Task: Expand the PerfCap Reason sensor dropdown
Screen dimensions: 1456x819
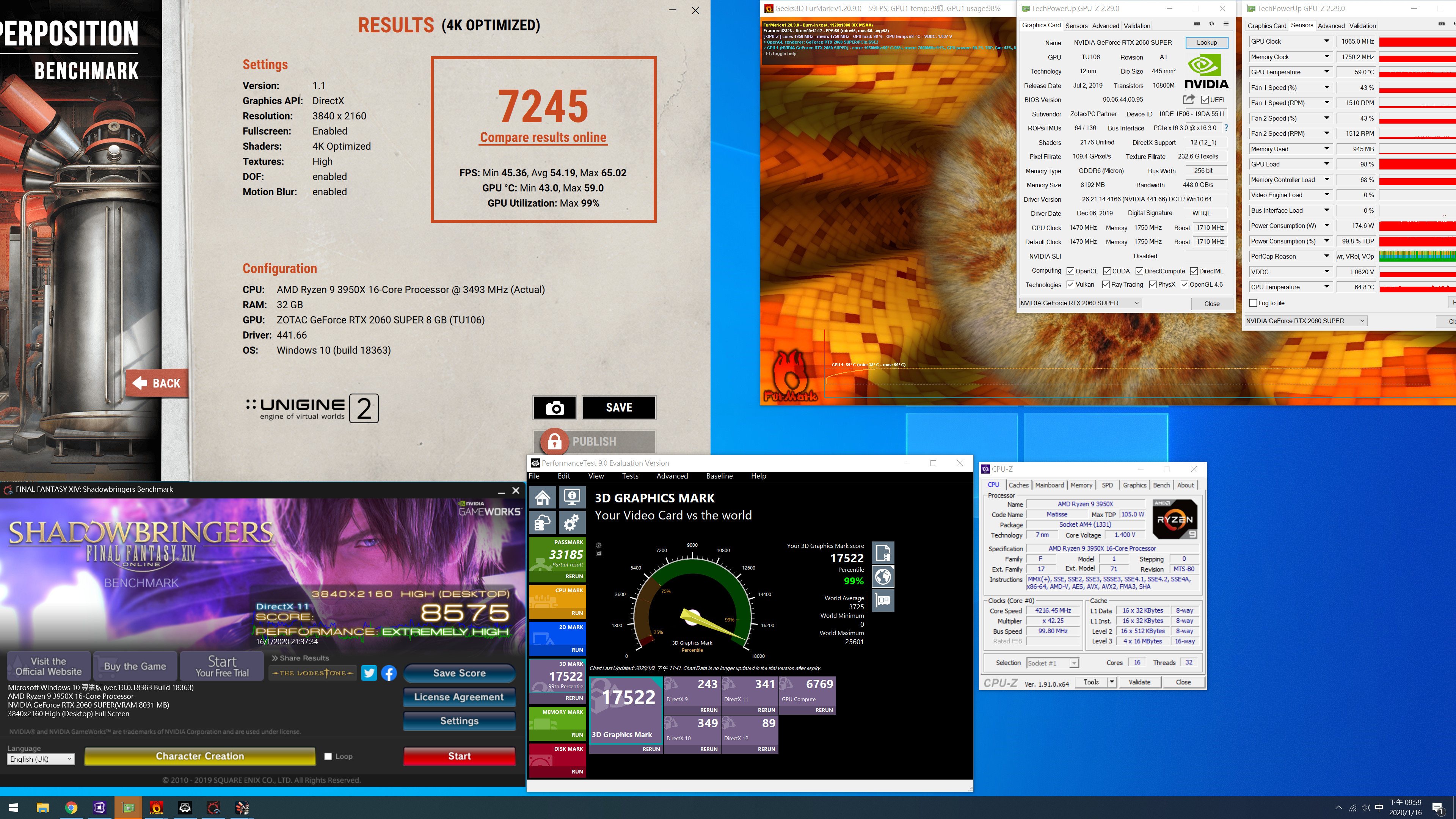Action: tap(1327, 256)
